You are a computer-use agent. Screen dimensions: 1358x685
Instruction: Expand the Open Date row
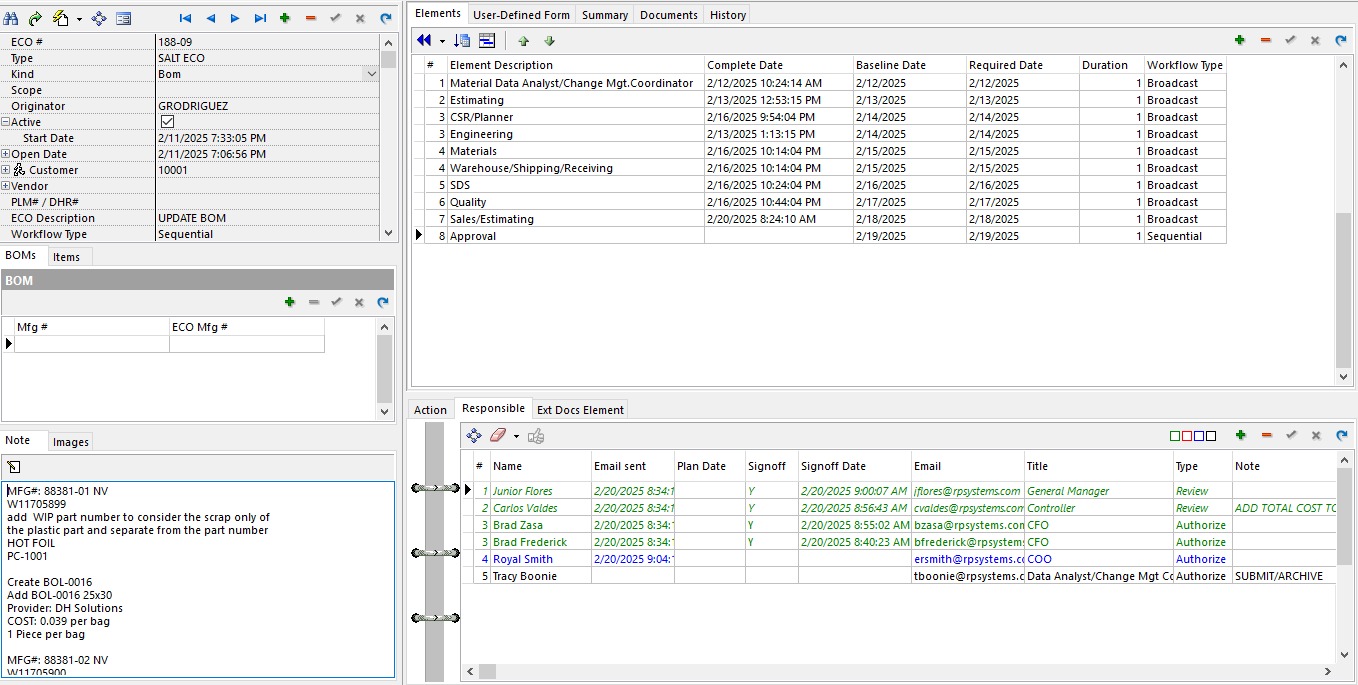coord(6,154)
